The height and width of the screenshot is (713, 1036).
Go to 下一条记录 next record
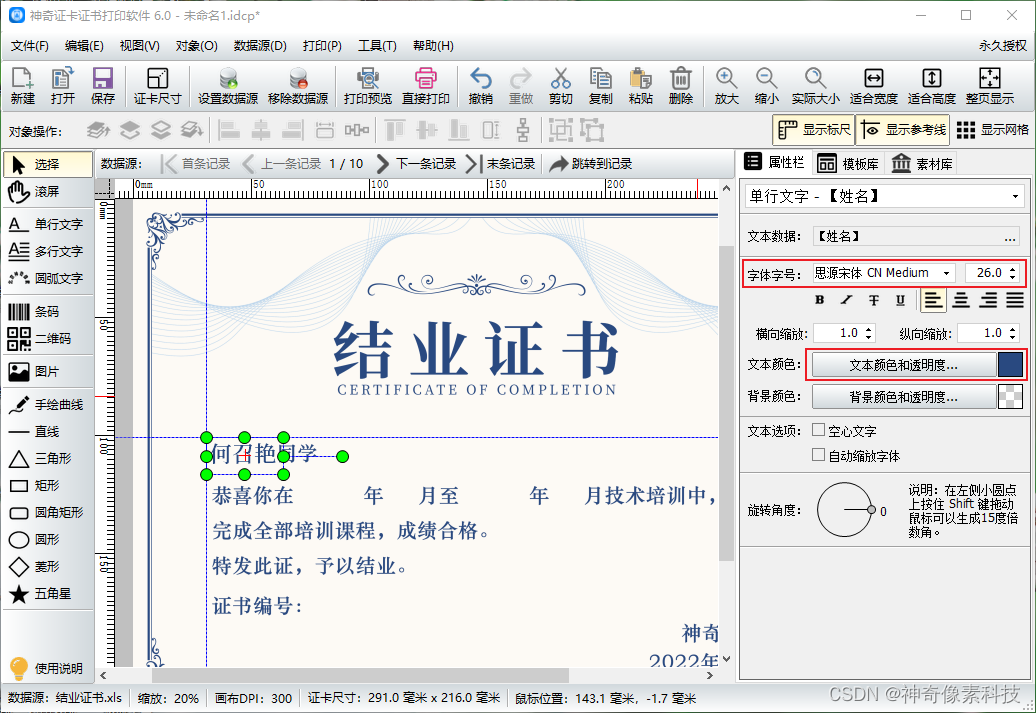tap(416, 163)
